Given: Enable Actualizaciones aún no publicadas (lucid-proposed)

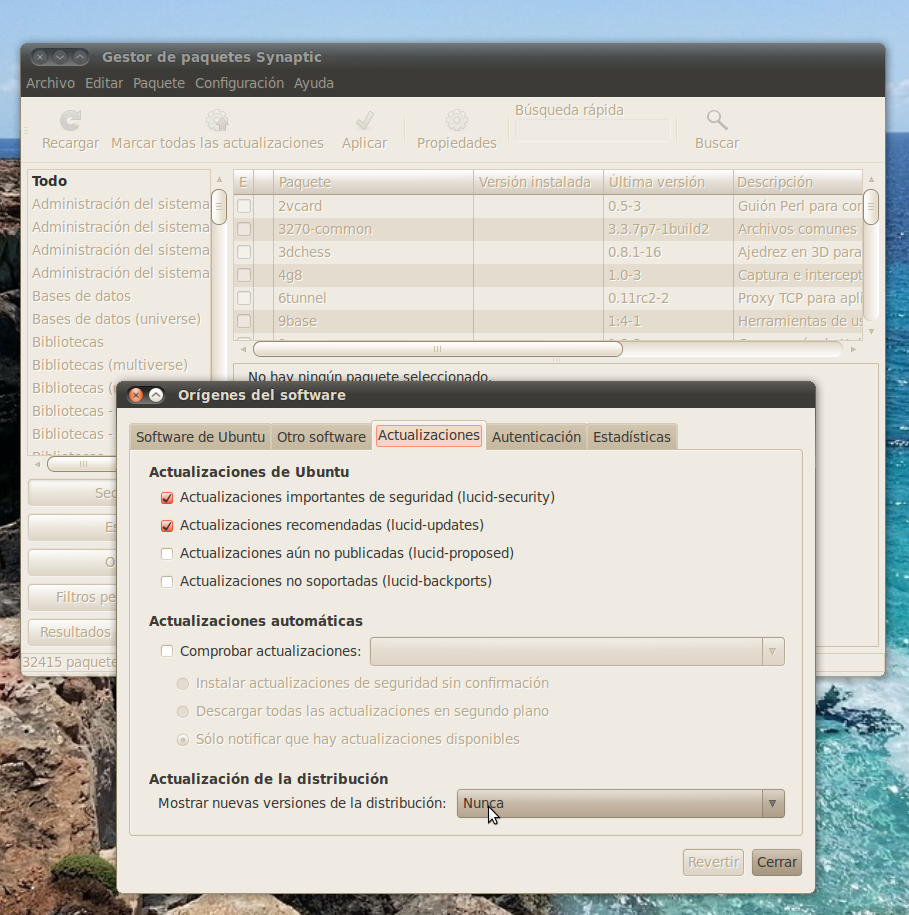Looking at the screenshot, I should [167, 553].
